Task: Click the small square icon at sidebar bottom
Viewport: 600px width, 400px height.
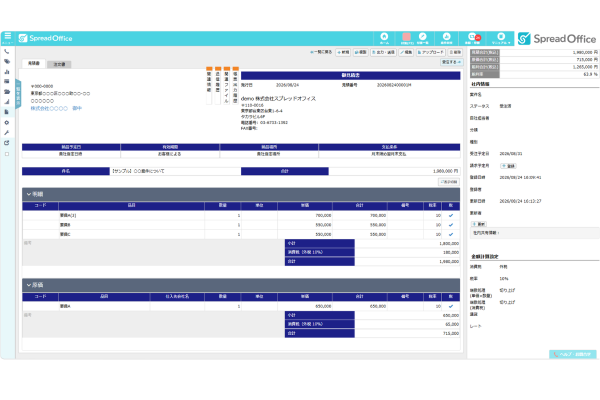Action: pos(7,154)
